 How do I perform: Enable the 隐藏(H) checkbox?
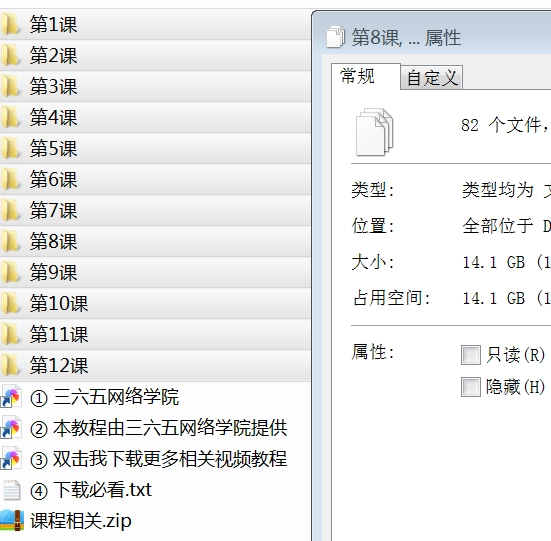tap(471, 387)
